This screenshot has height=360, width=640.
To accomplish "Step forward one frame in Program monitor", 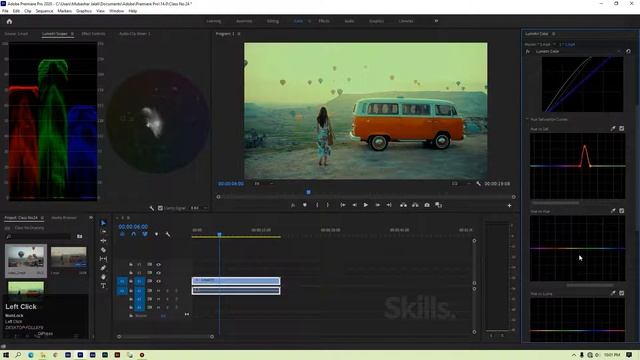I will [x=378, y=205].
